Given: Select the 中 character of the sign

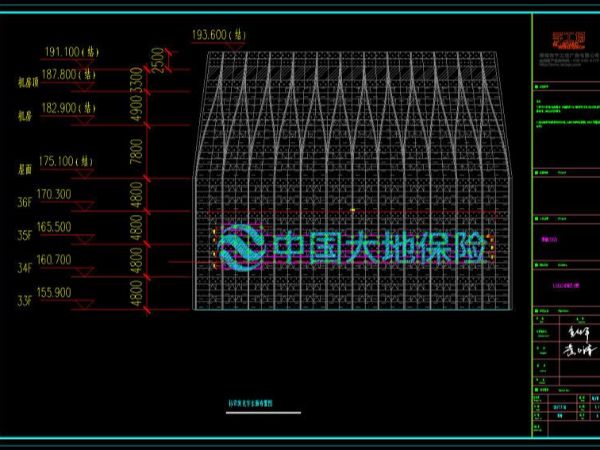Looking at the screenshot, I should pos(290,248).
